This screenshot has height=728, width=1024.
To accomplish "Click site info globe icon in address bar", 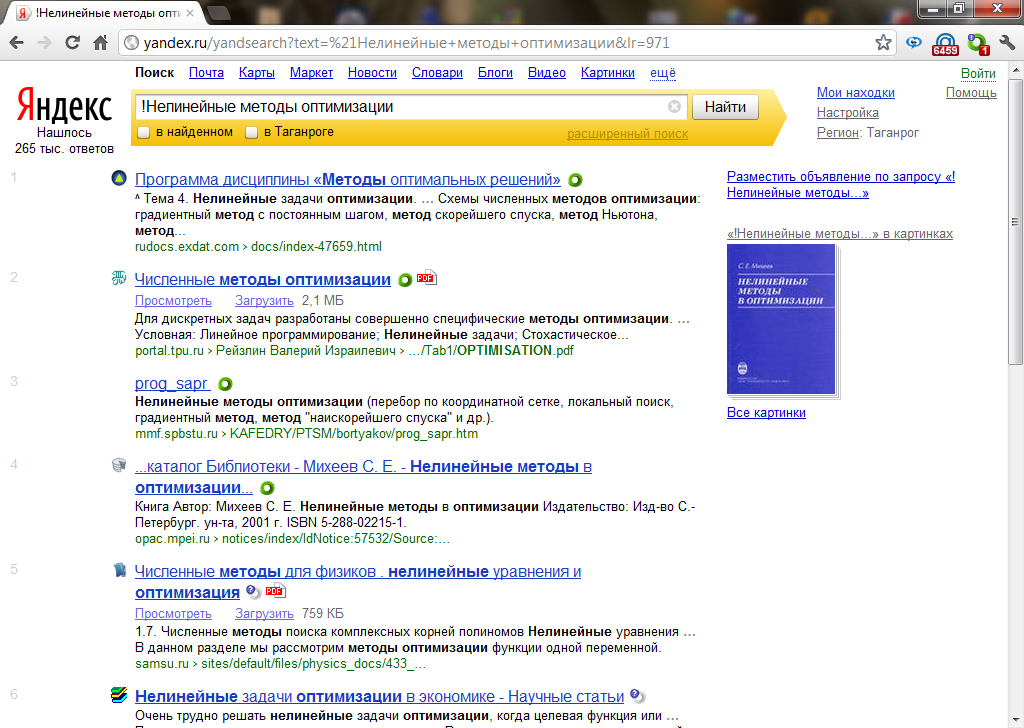I will [x=132, y=43].
